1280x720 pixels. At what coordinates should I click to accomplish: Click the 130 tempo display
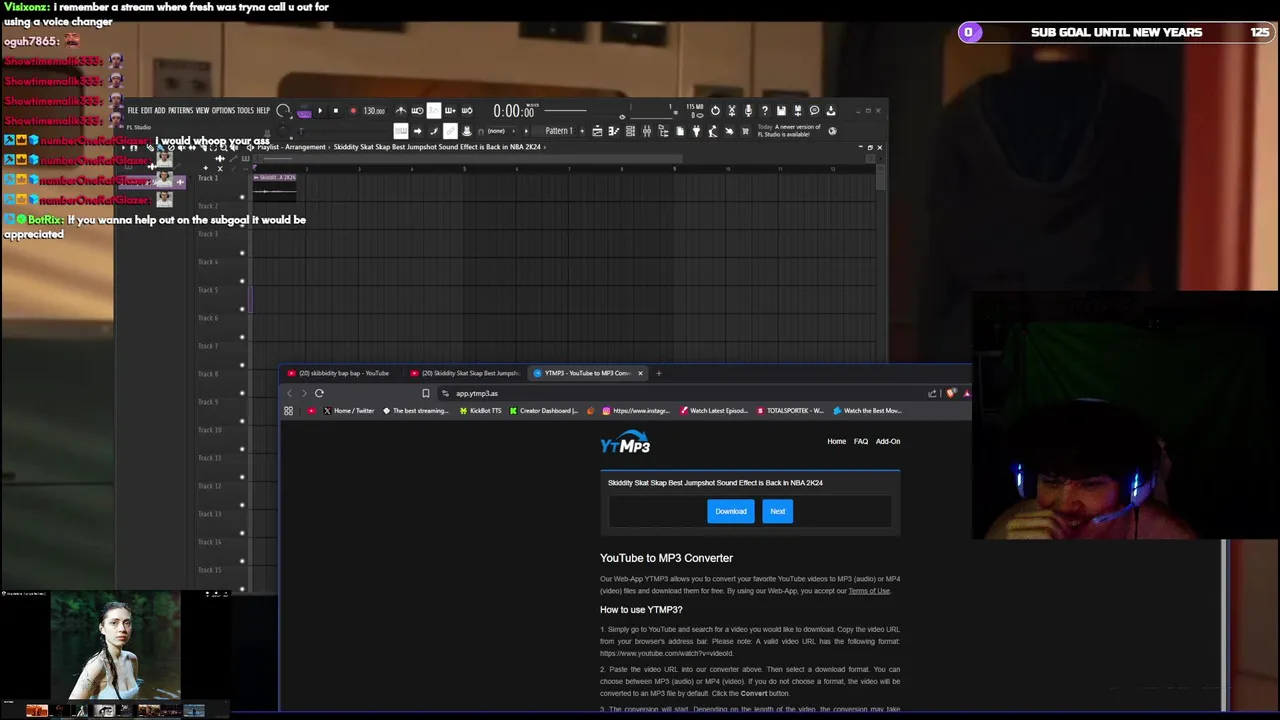tap(374, 111)
